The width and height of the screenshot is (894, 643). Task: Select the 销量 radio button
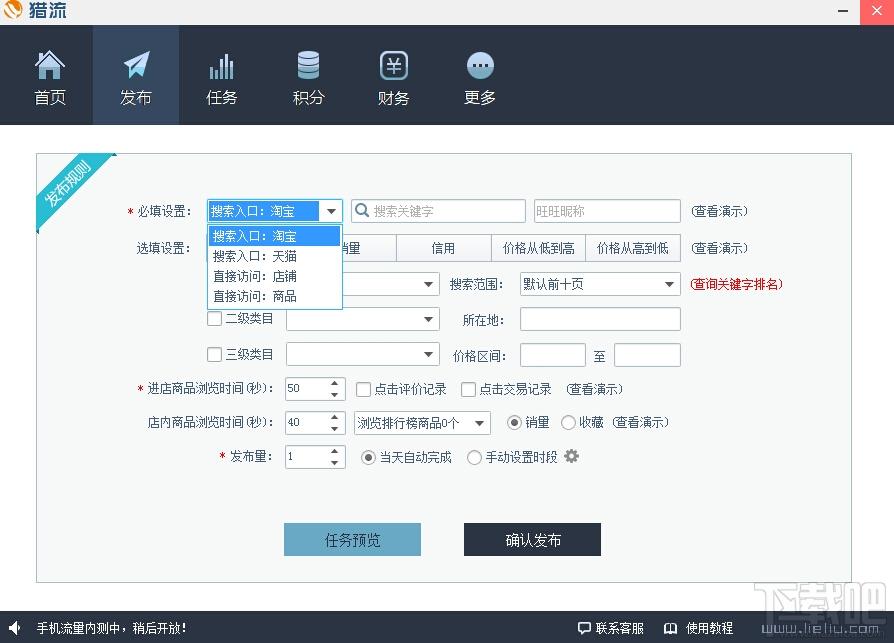(514, 422)
